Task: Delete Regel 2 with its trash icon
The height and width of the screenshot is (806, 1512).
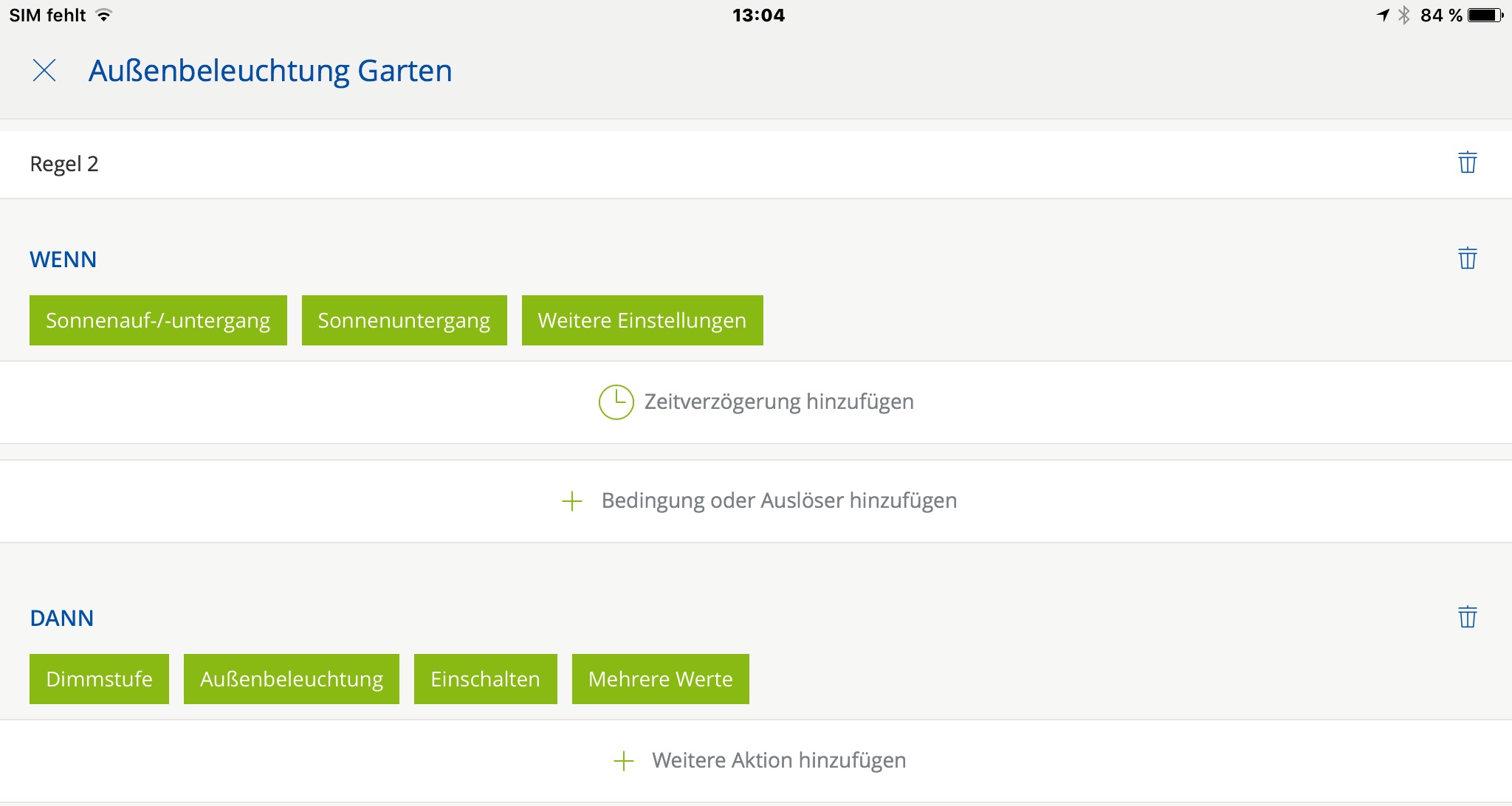Action: (1467, 162)
